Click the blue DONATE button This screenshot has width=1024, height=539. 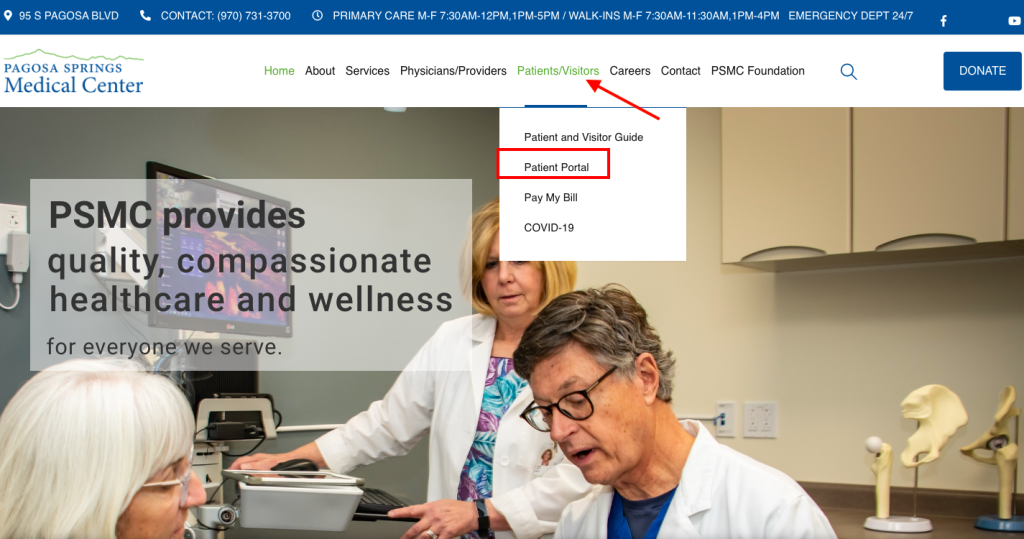point(982,71)
